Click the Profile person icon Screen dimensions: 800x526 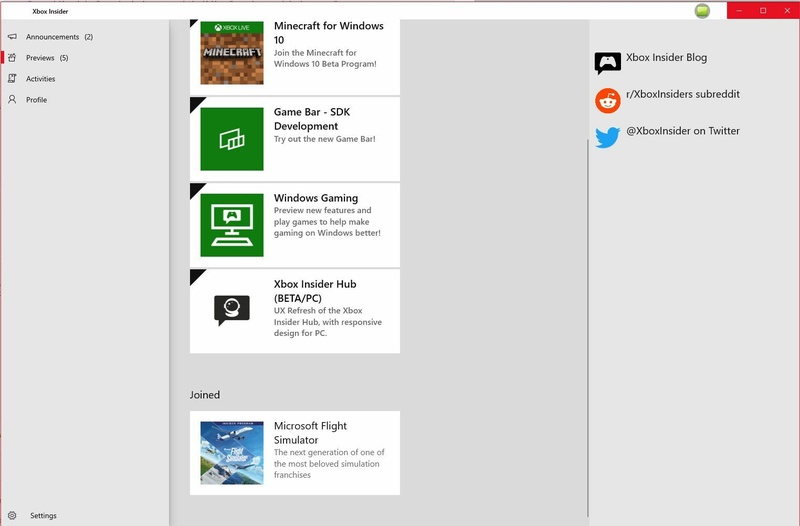coord(12,99)
